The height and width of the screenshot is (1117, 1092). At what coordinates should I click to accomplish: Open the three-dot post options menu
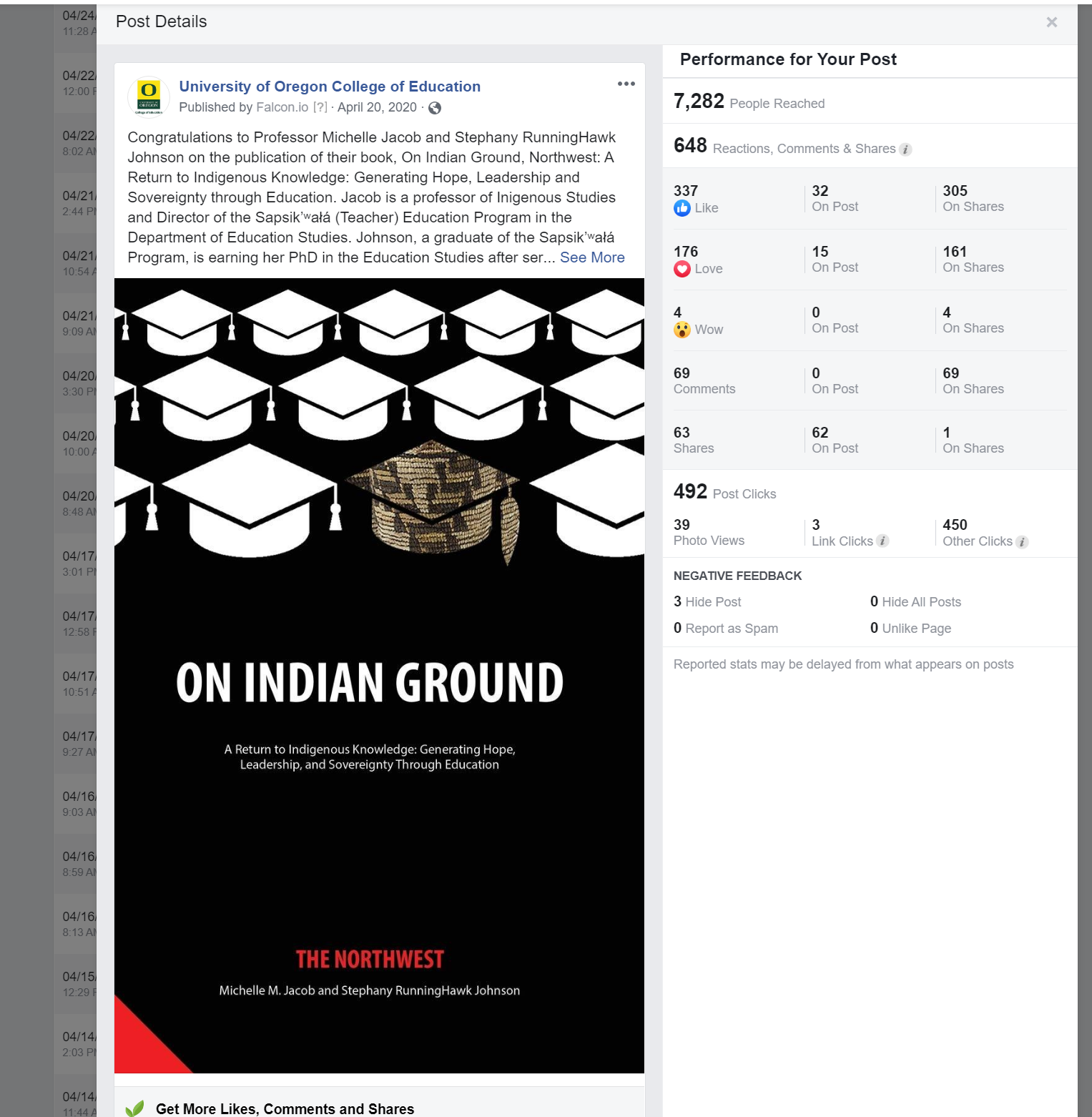click(x=626, y=84)
